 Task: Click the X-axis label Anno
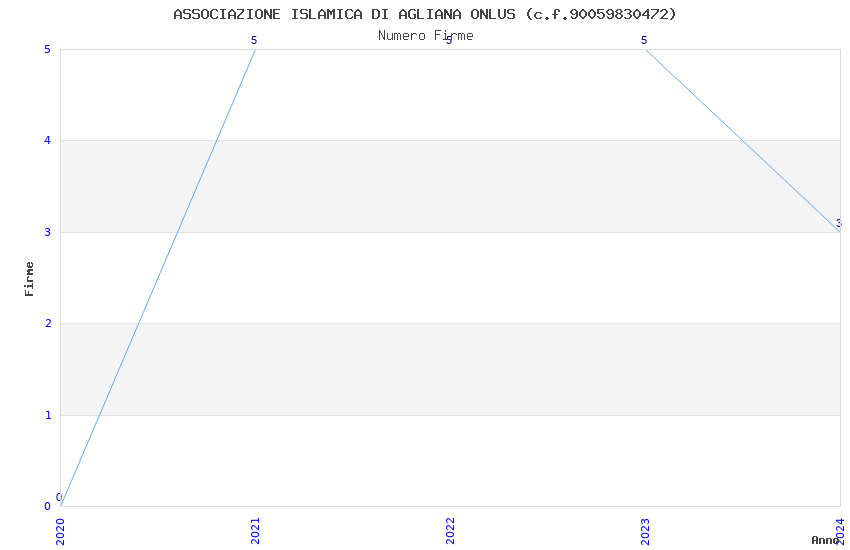(825, 540)
